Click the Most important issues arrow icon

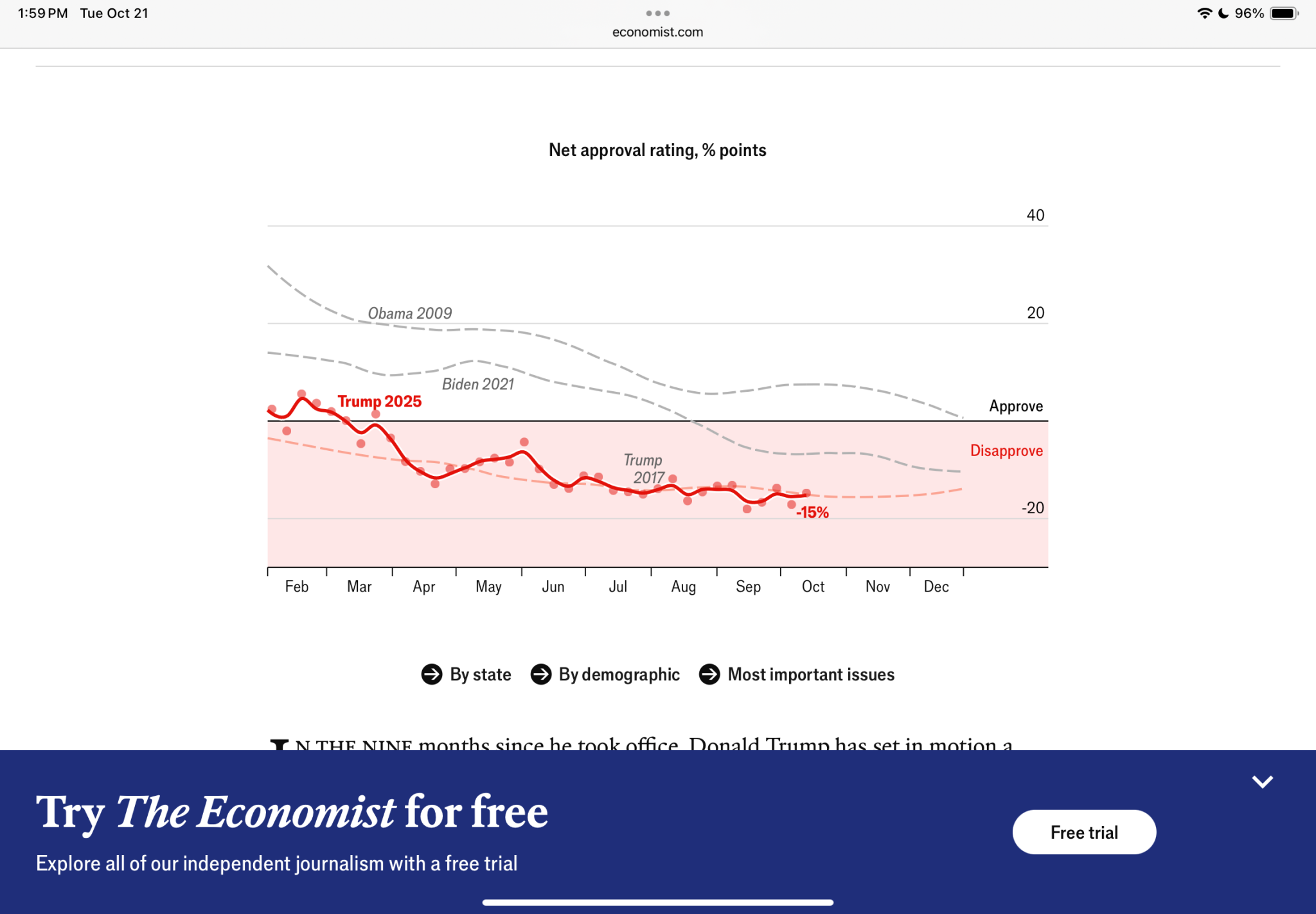[709, 674]
